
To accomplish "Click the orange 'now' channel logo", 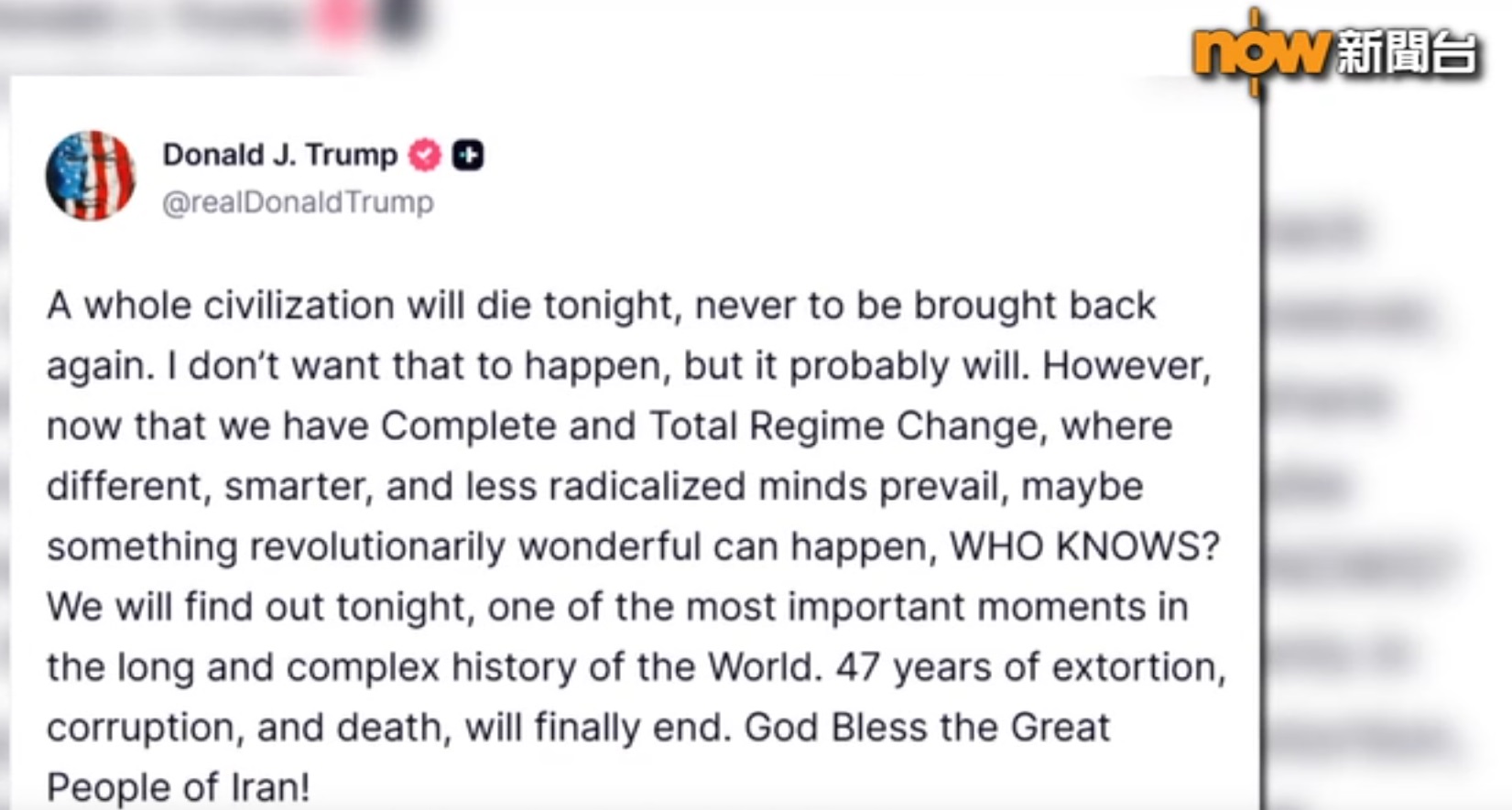I will click(x=1259, y=50).
